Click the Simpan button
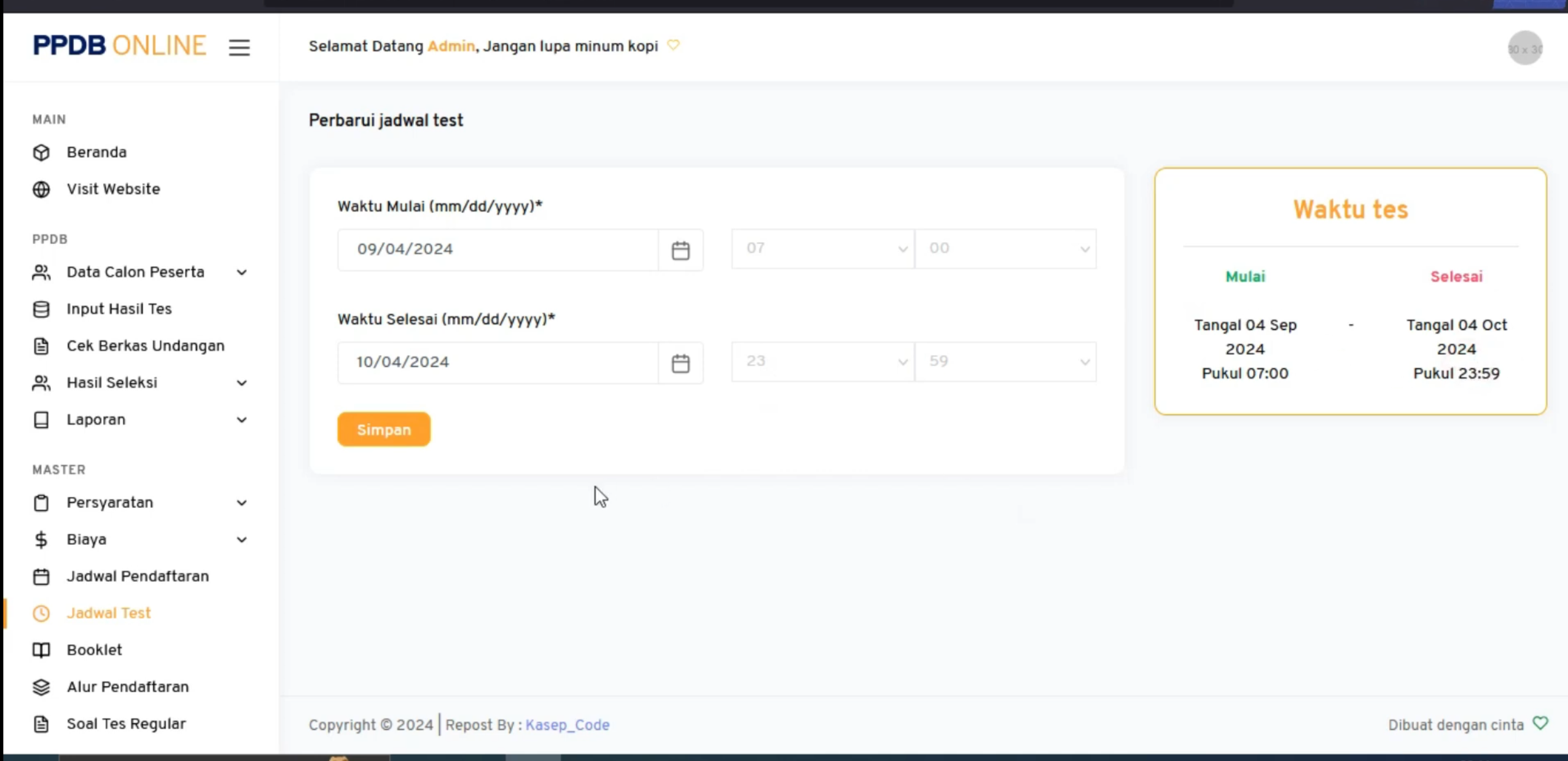The image size is (1568, 761). pos(384,429)
